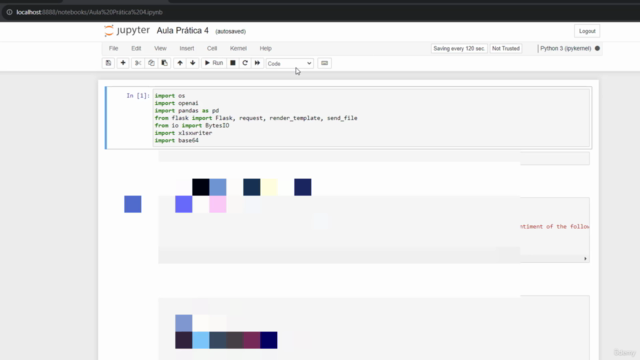Screen dimensions: 640x360
Task: Open the Insert menu
Action: tap(187, 48)
